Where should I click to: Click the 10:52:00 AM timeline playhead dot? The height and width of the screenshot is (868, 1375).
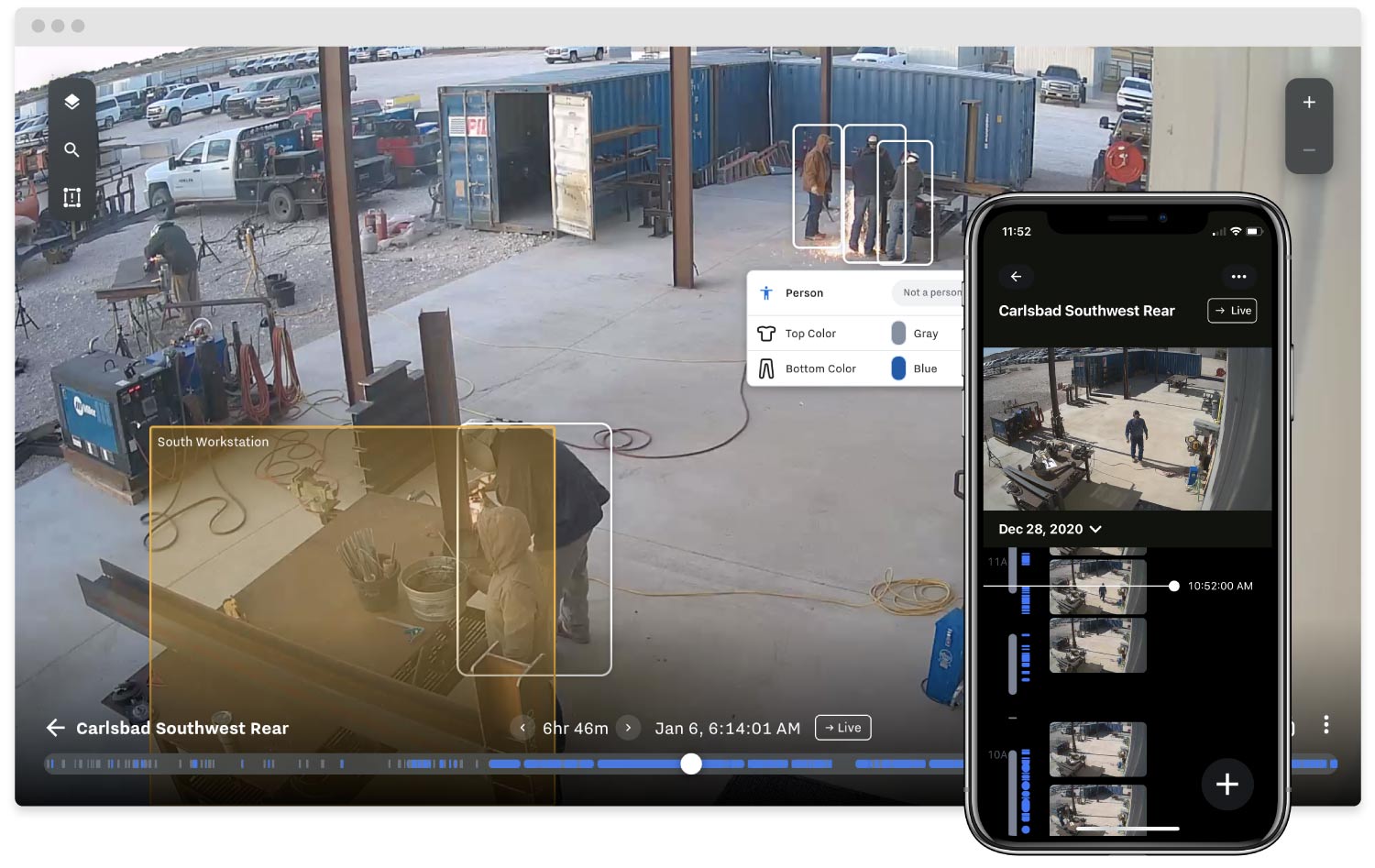(x=1174, y=586)
